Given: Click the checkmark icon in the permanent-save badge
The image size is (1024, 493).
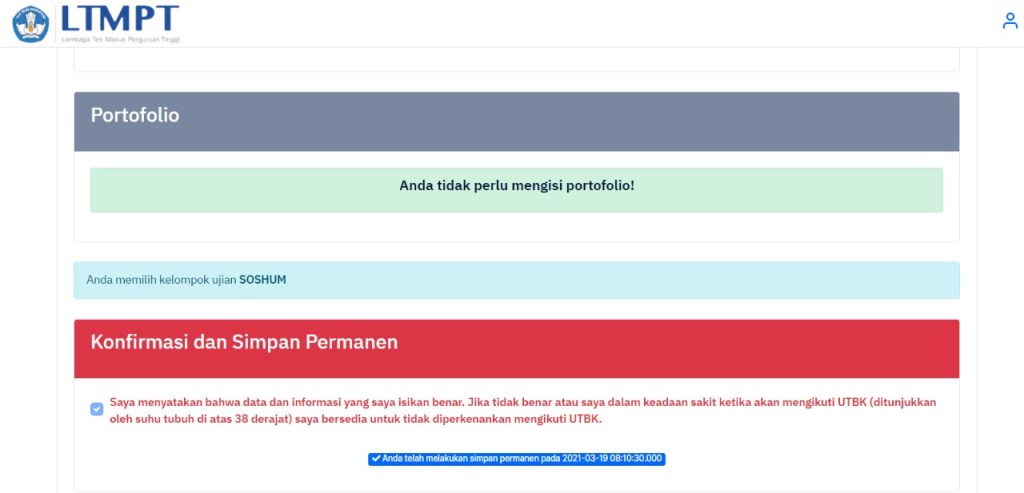Looking at the screenshot, I should click(x=376, y=459).
